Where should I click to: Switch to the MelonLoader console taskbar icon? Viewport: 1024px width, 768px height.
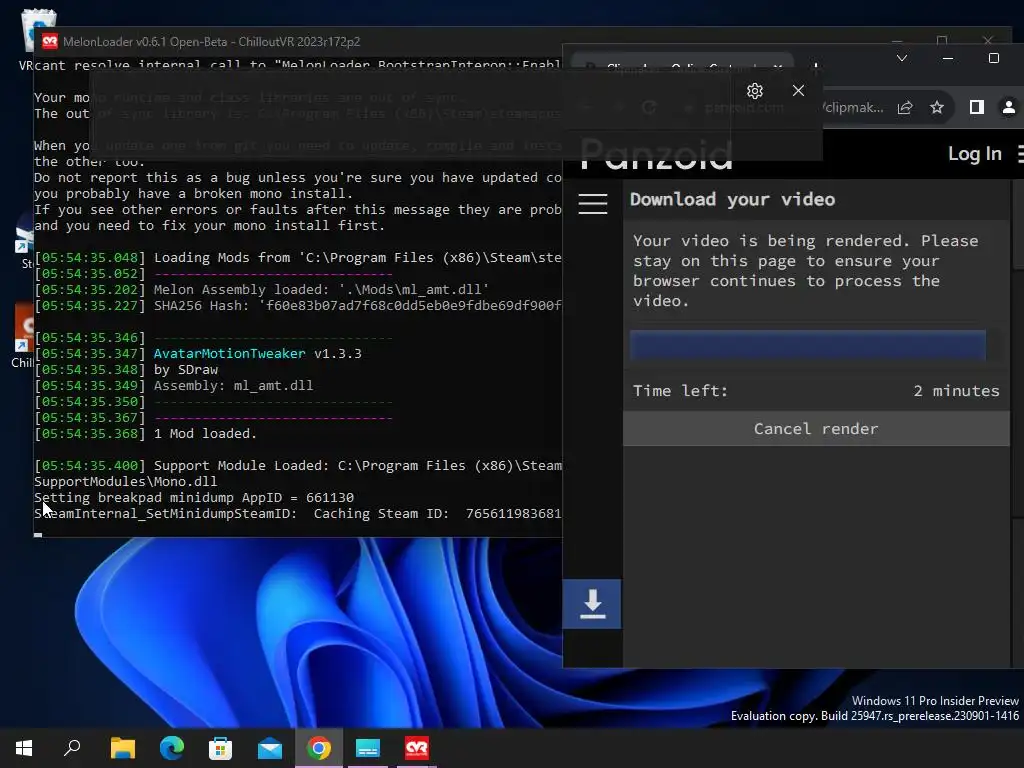tap(368, 748)
